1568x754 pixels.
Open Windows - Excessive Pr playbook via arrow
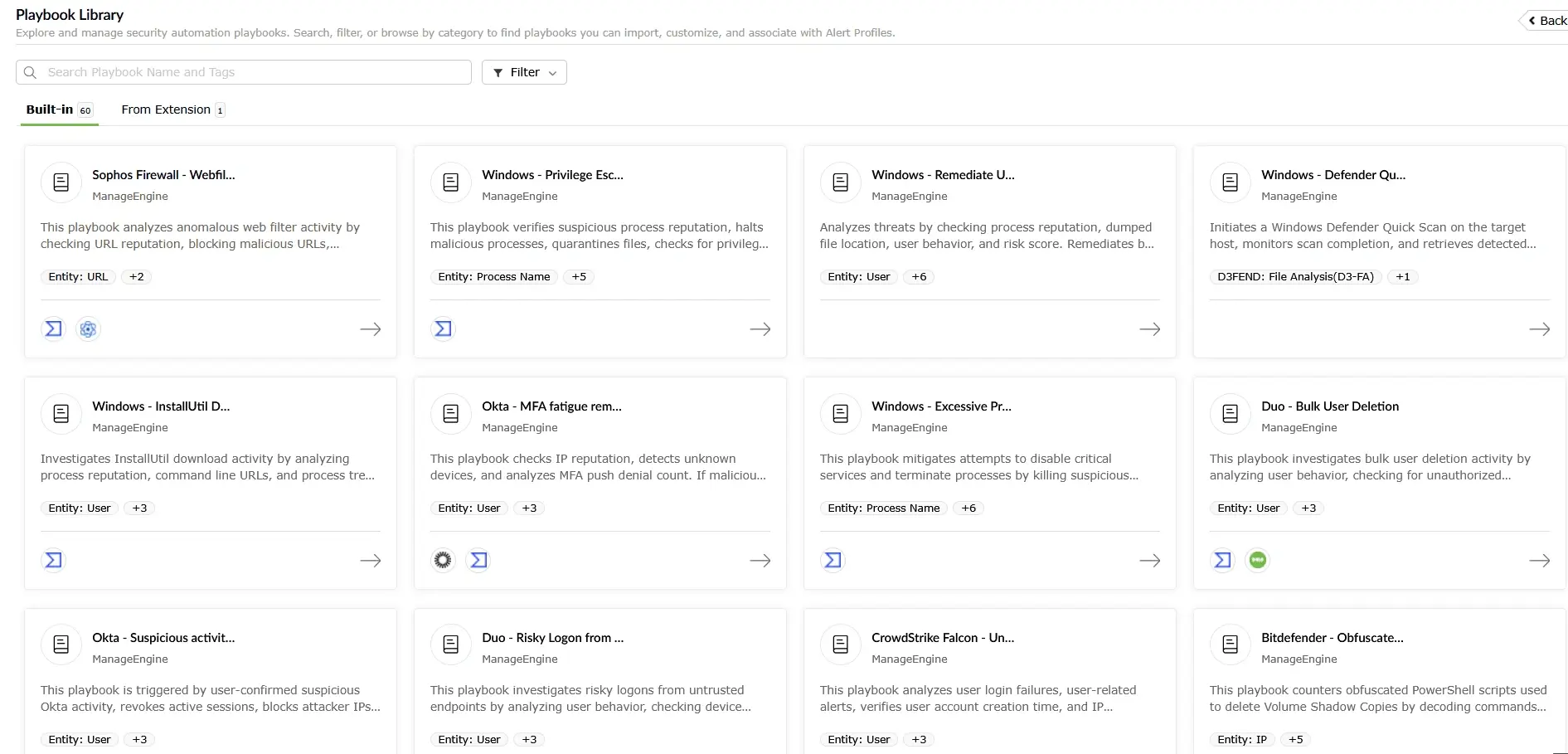click(x=1150, y=561)
